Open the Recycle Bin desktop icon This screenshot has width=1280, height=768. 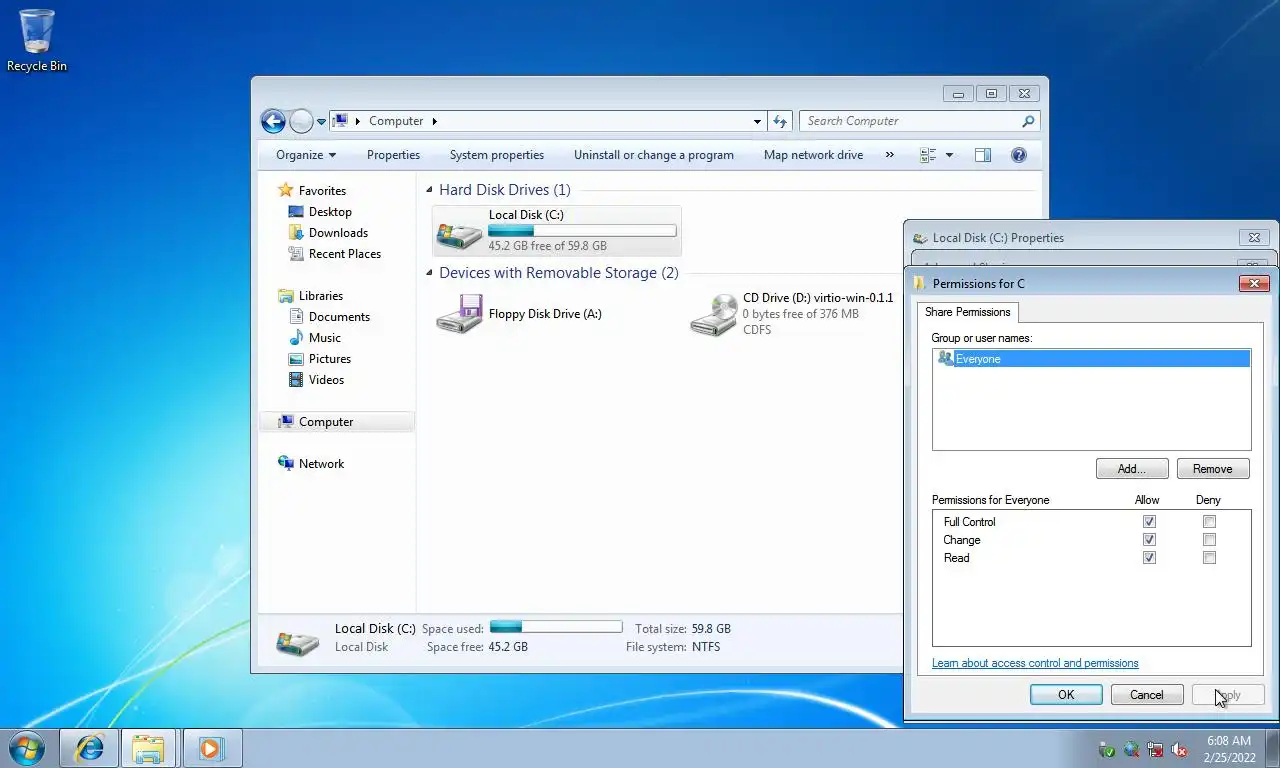[x=37, y=40]
